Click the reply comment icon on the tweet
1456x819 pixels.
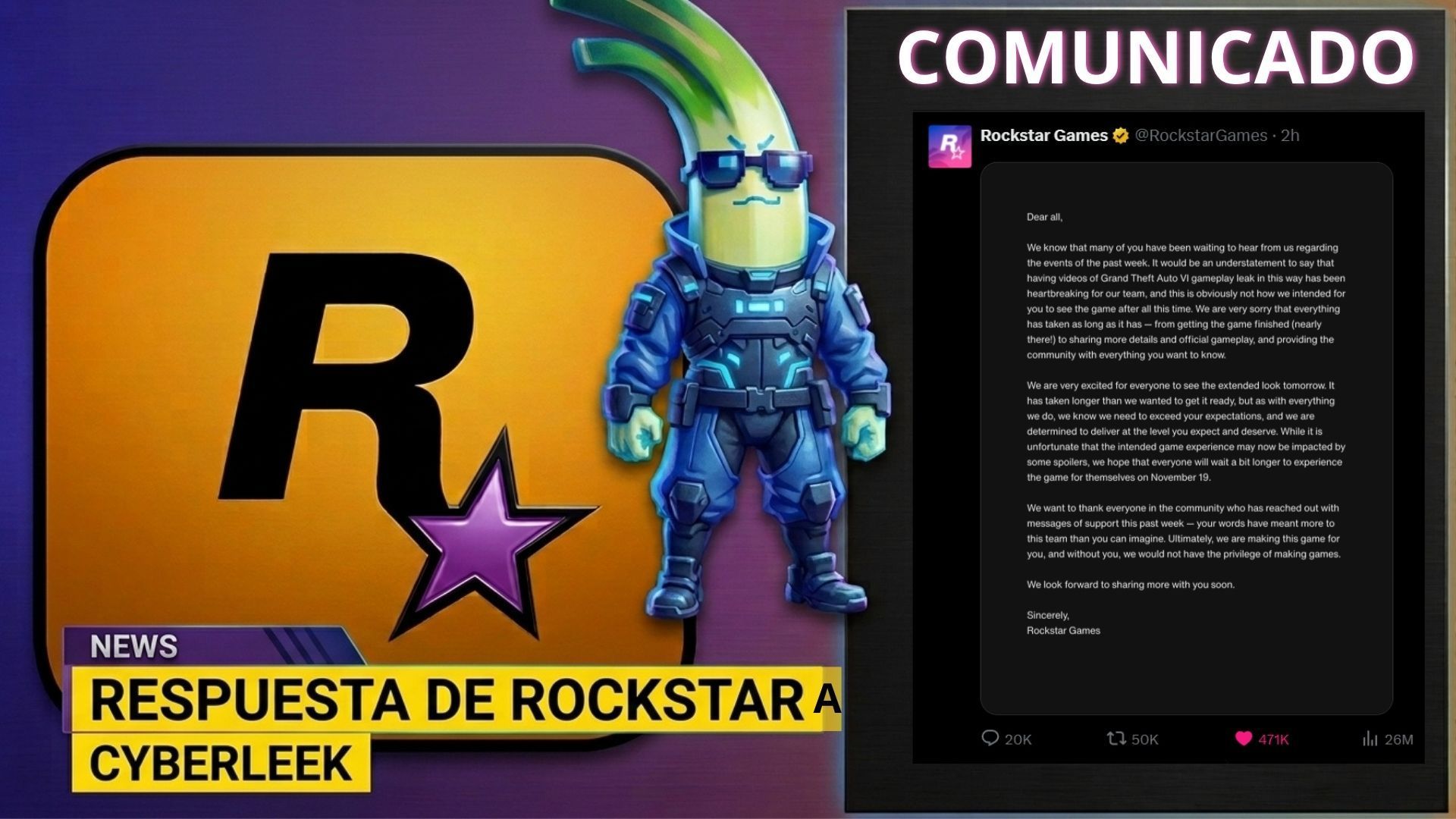pyautogui.click(x=990, y=738)
